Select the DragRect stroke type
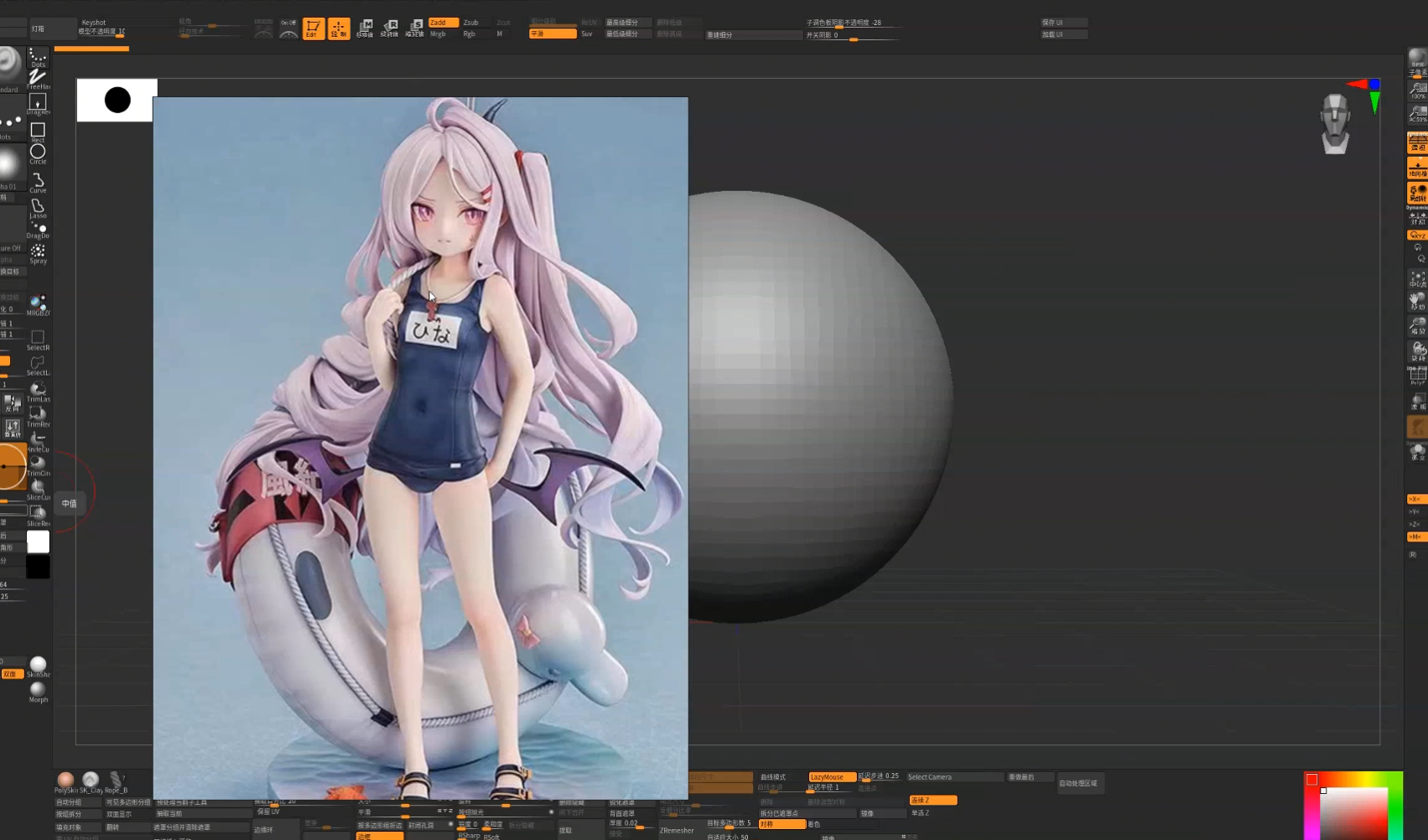 (x=38, y=104)
